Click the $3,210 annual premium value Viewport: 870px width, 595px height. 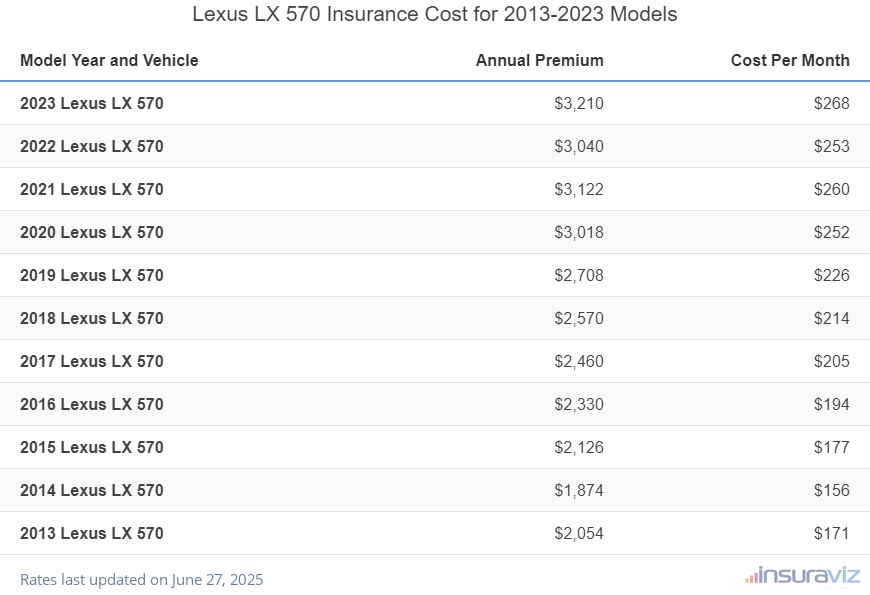tap(579, 103)
